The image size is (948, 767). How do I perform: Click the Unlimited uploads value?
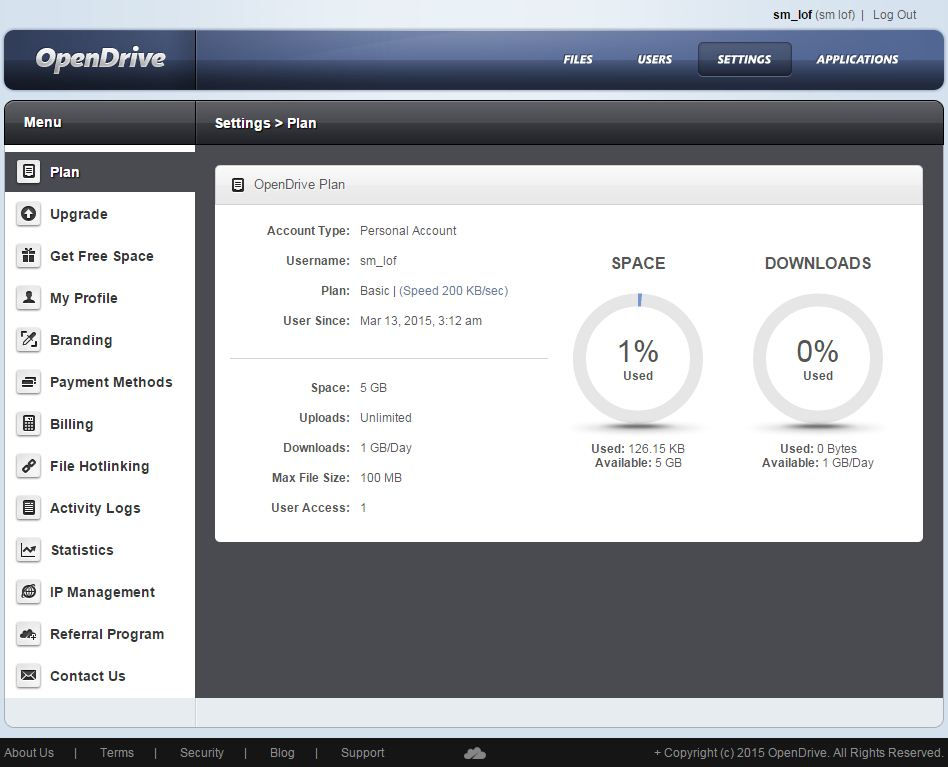(386, 418)
